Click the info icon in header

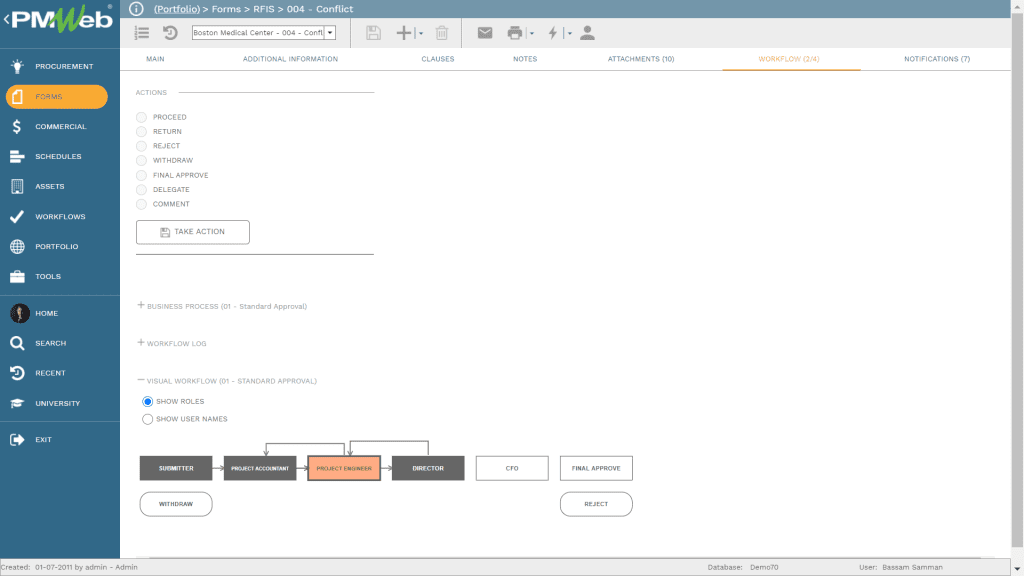click(136, 8)
